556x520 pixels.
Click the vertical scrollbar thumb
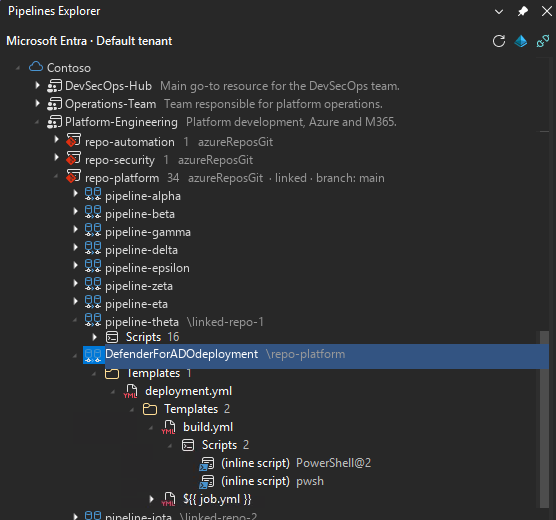click(544, 420)
